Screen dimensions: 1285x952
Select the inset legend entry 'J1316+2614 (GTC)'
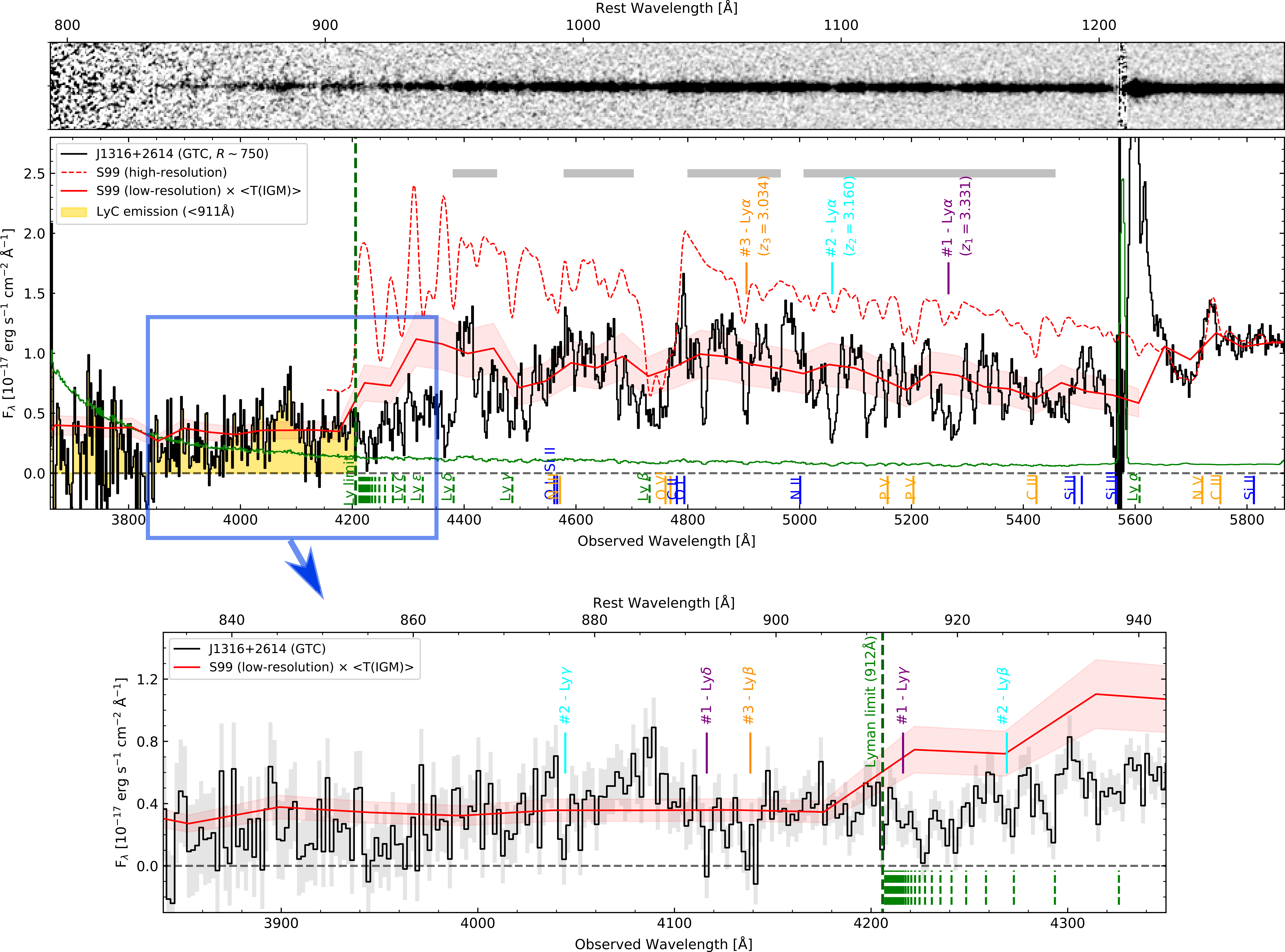267,649
